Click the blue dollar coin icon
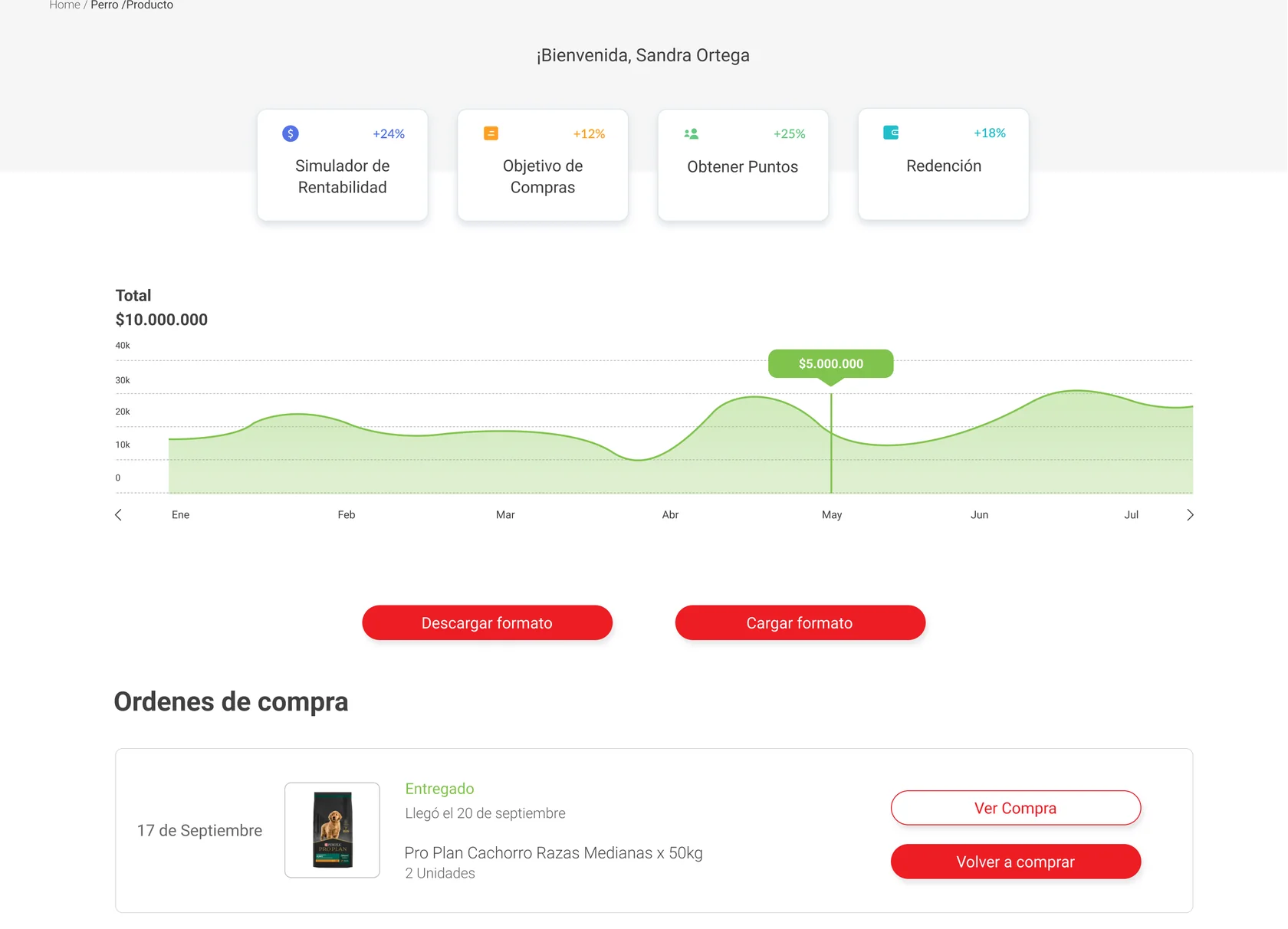This screenshot has width=1288, height=929. pos(291,133)
